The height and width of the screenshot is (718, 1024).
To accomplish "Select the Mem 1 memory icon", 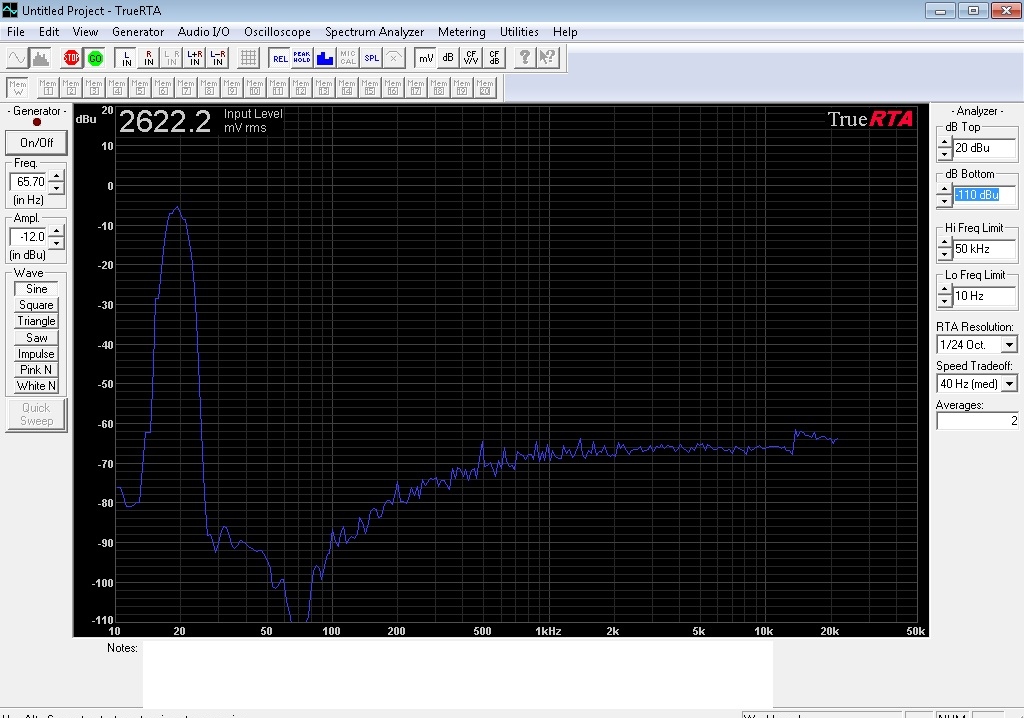I will 48,87.
